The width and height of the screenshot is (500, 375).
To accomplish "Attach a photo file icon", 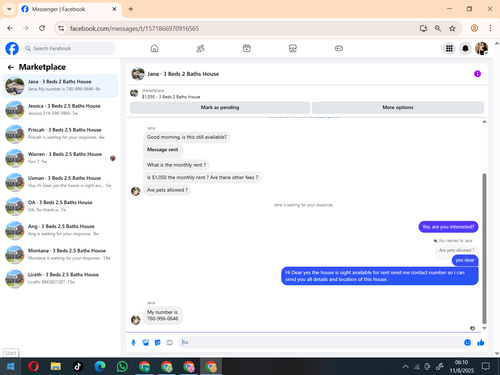I will coord(146,342).
